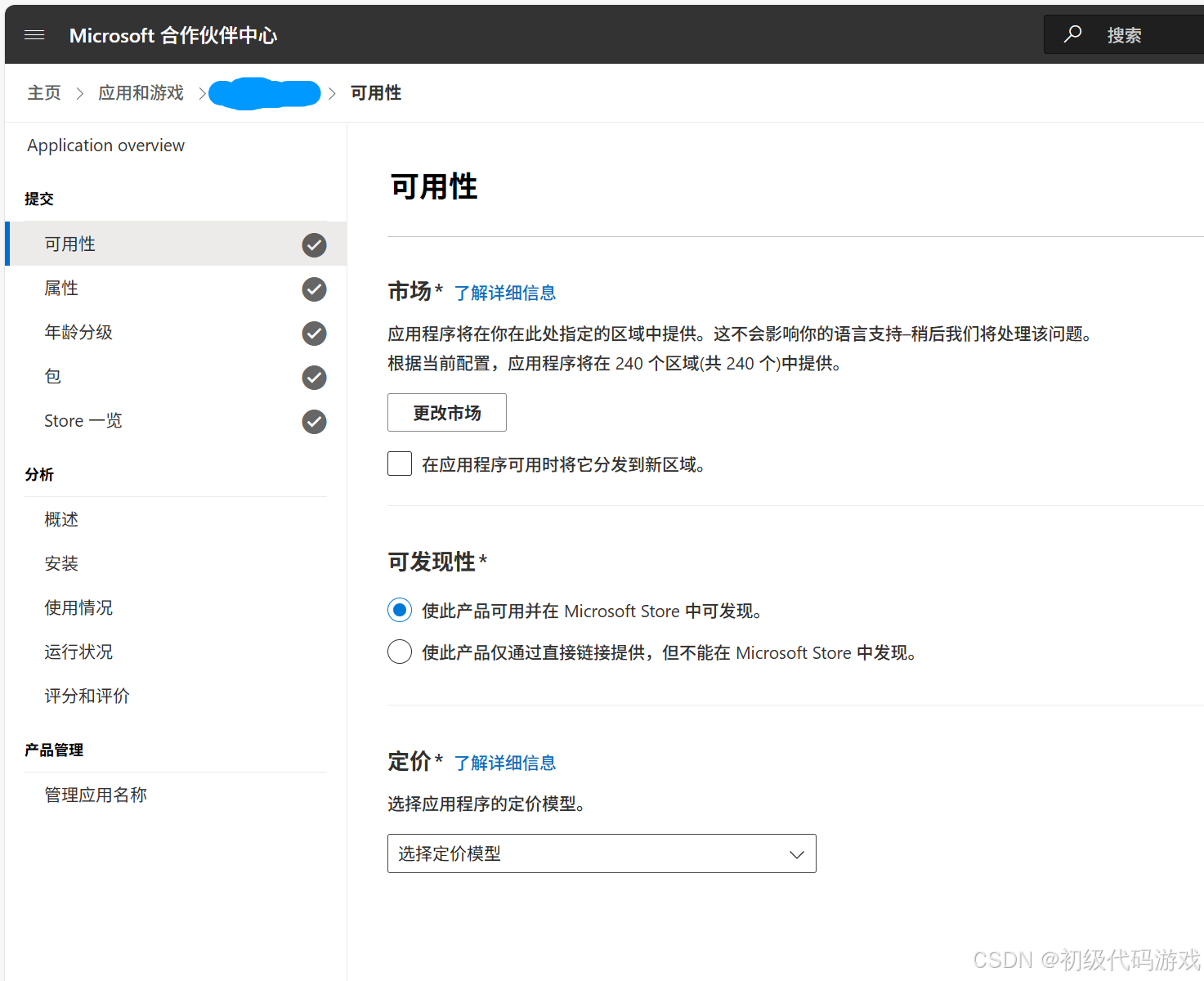Open 安装 analytics page
Image resolution: width=1204 pixels, height=981 pixels.
click(61, 563)
